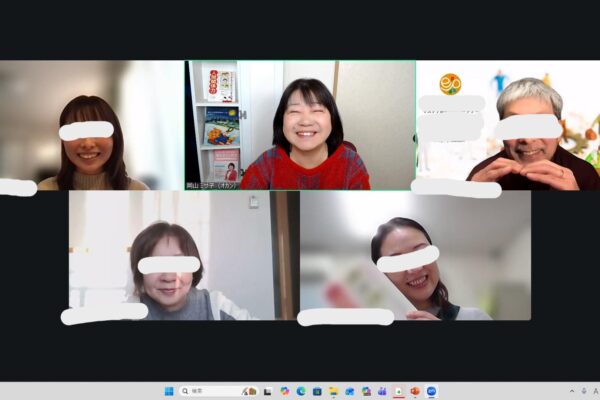The image size is (600, 400).
Task: Open the Windows Start menu
Action: 168,391
